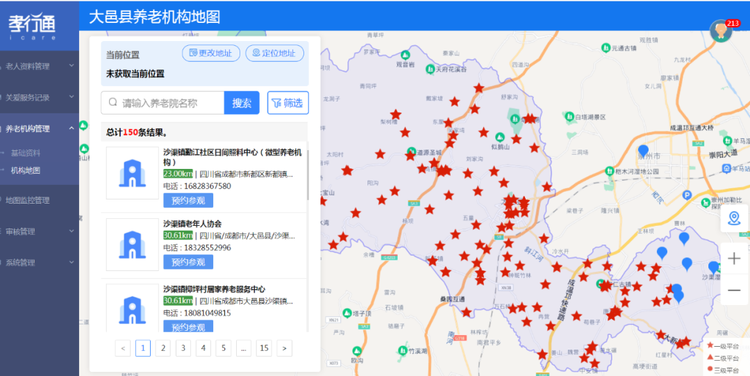This screenshot has height=376, width=750.
Task: Click the map zoom out minus icon
Action: tap(734, 290)
